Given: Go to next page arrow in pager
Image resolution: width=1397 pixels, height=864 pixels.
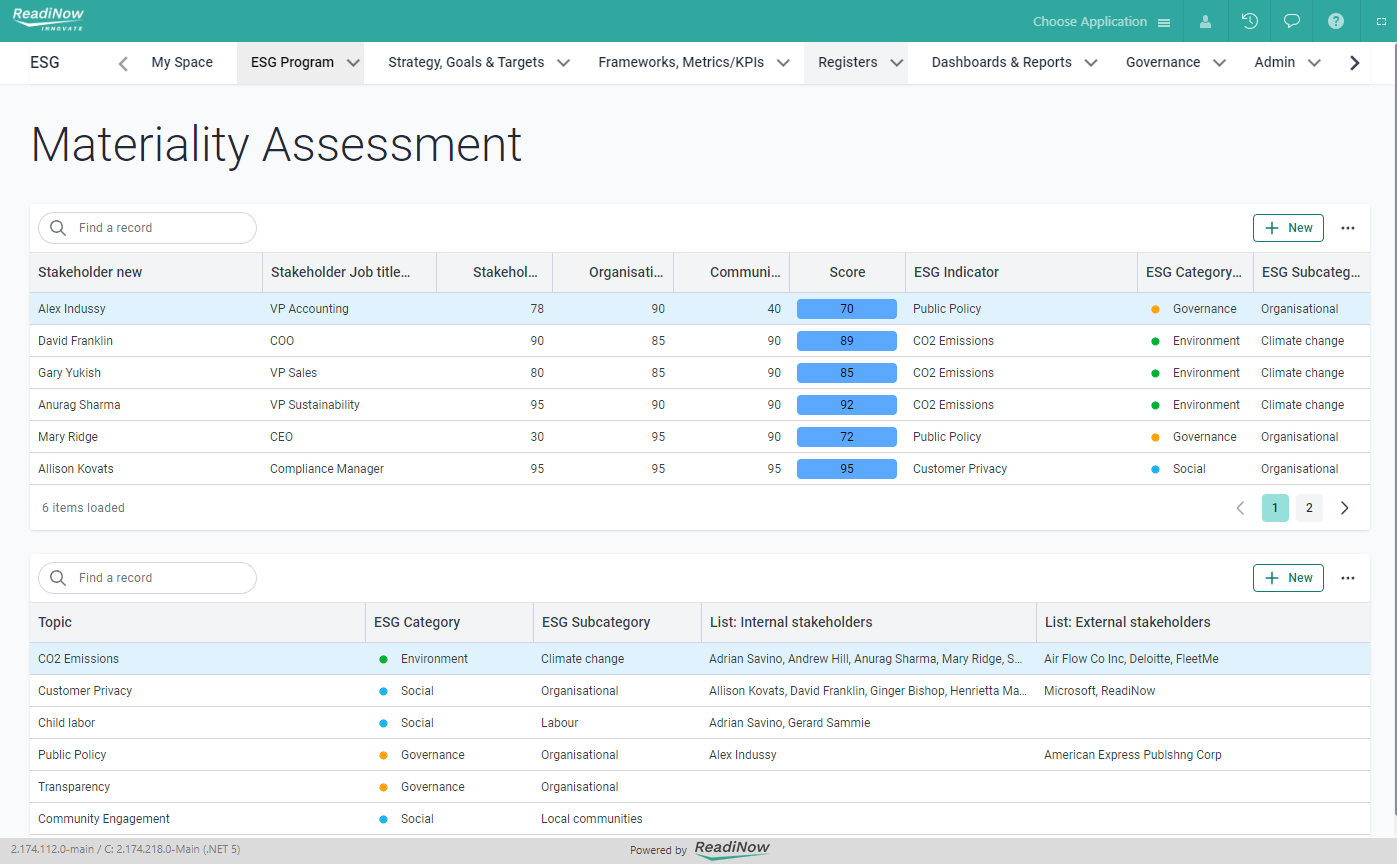Looking at the screenshot, I should click(1344, 508).
